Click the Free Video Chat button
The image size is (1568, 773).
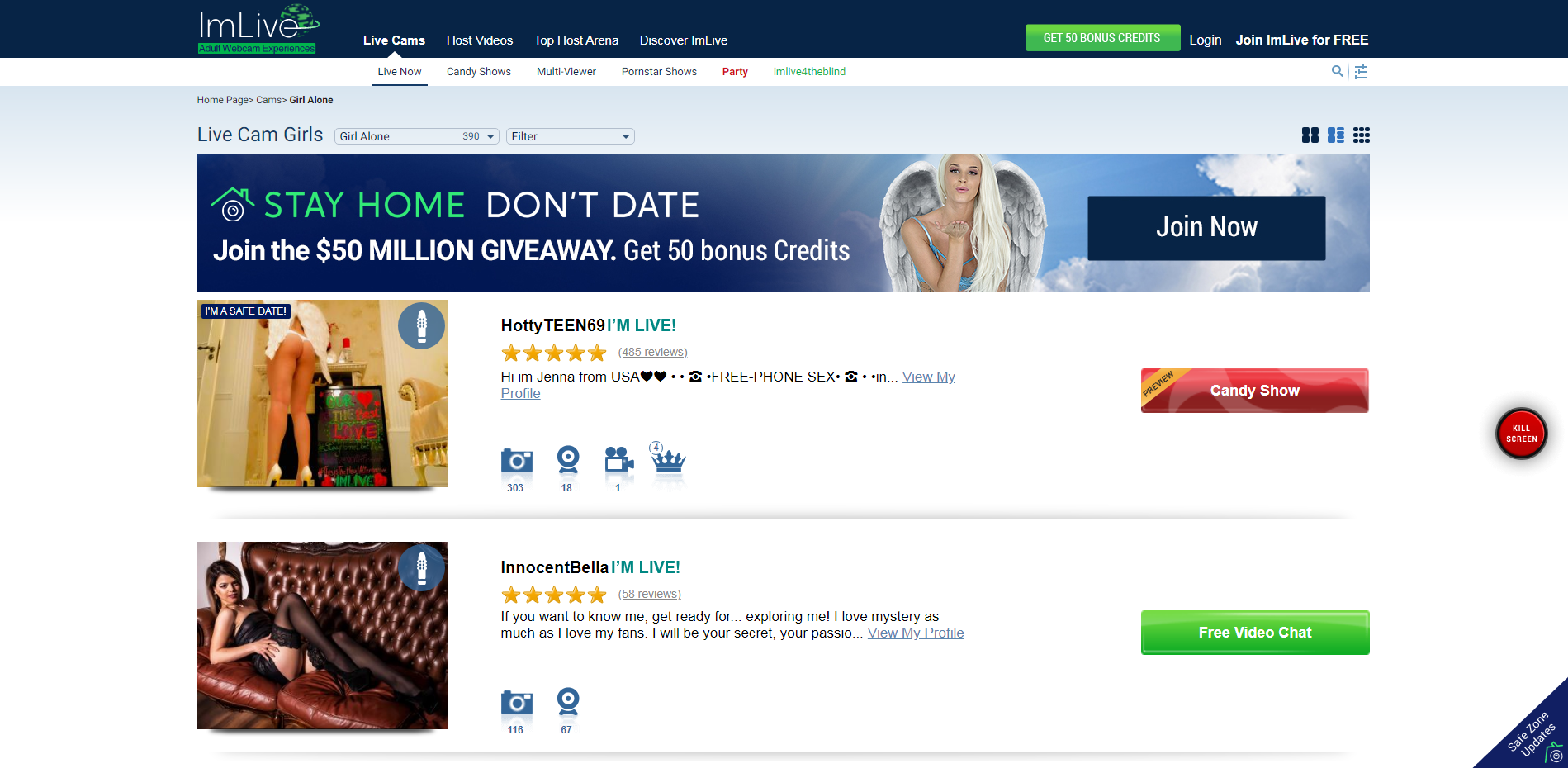1255,633
